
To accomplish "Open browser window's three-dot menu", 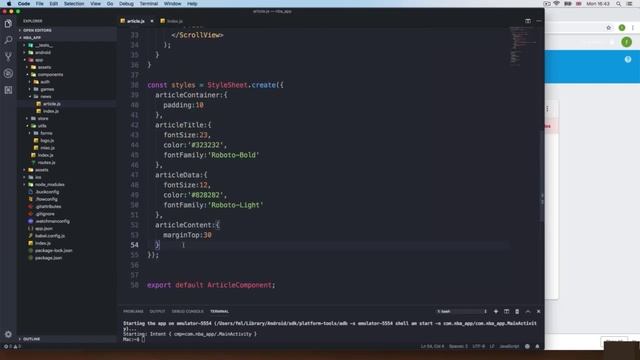I will [633, 28].
